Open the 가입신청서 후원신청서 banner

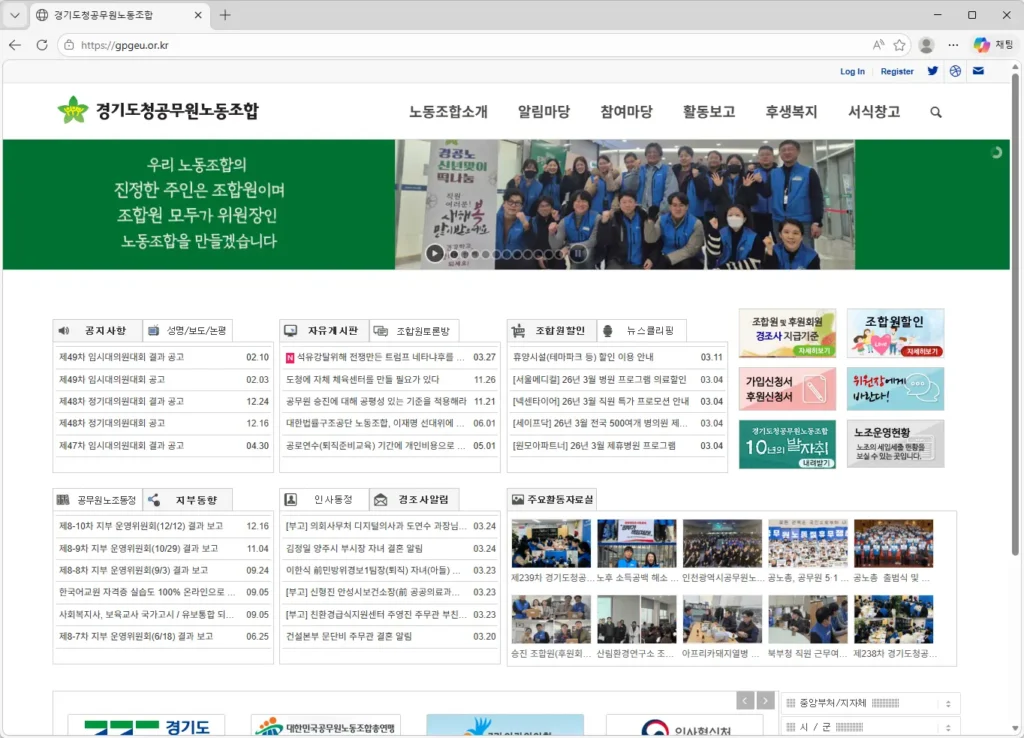pyautogui.click(x=787, y=391)
